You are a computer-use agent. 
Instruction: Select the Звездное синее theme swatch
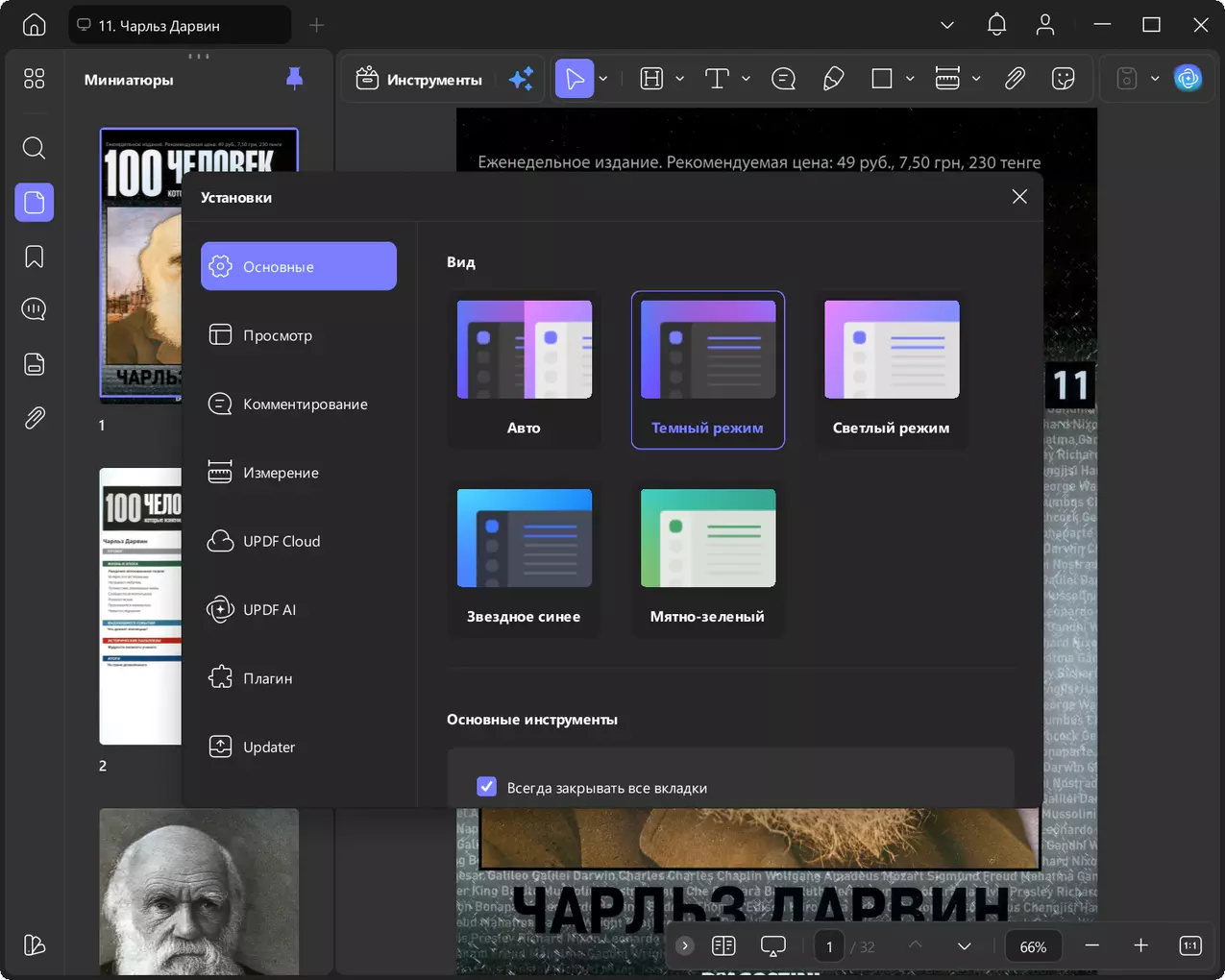(525, 538)
